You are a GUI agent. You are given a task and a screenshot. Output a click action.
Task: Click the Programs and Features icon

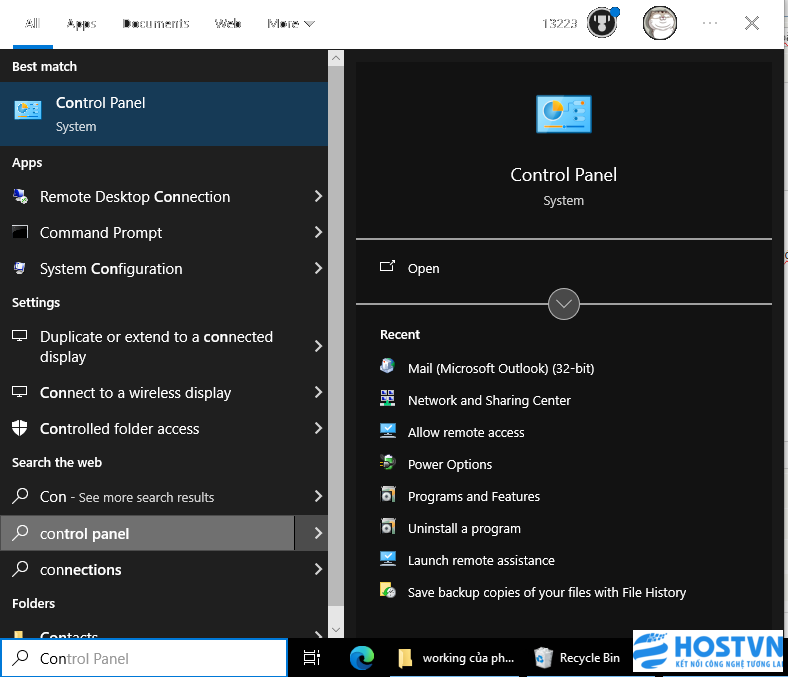click(387, 495)
